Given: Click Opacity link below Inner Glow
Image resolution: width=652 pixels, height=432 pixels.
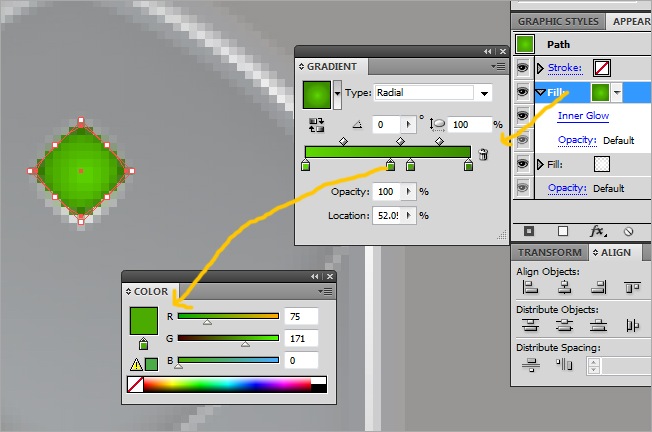Looking at the screenshot, I should tap(577, 140).
